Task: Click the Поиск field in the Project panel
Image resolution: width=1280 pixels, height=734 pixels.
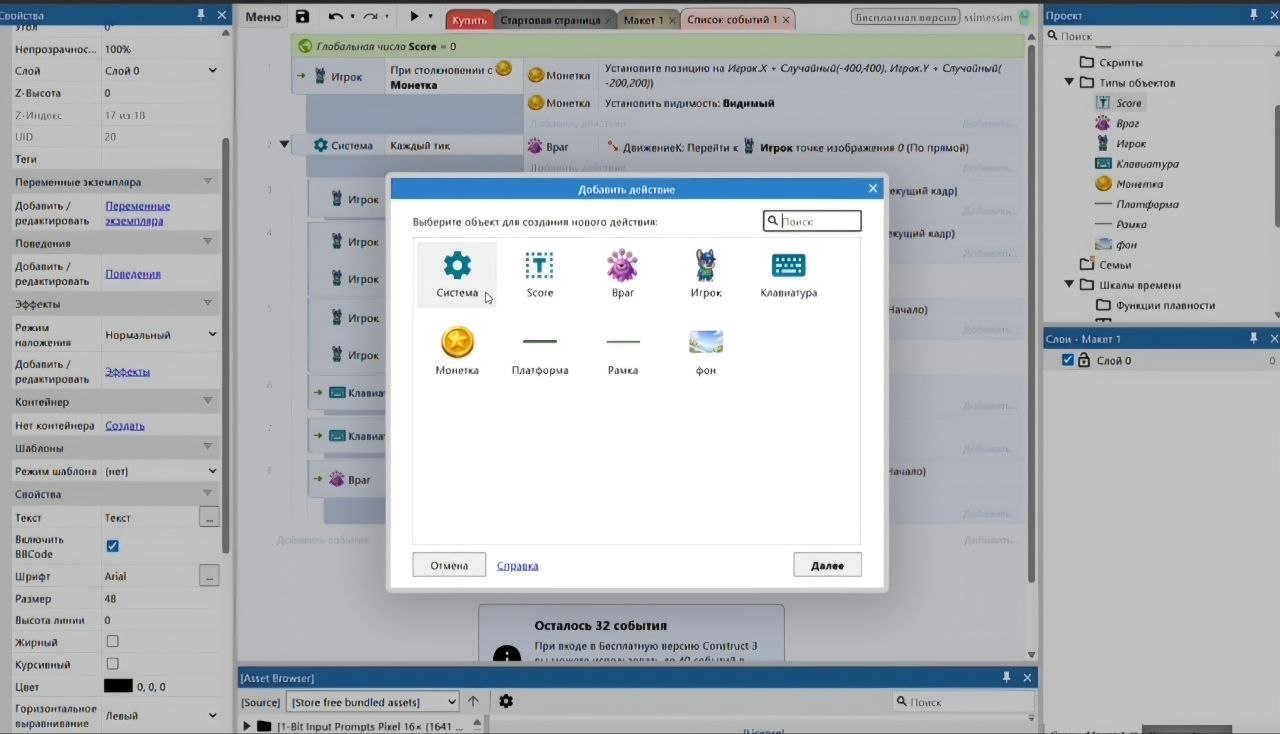Action: 1158,36
